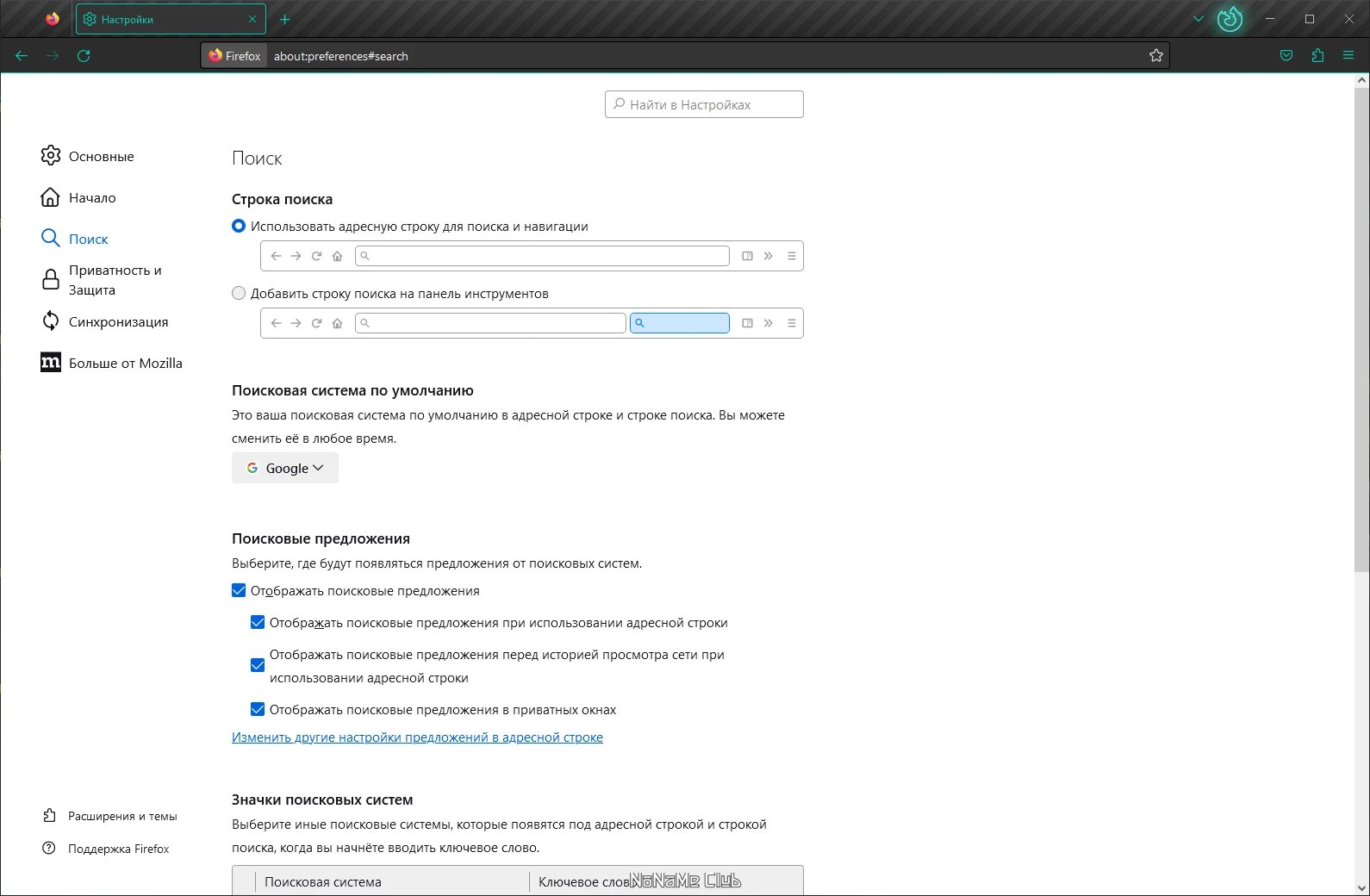
Task: Click the settings gear icon in tab
Action: [x=90, y=19]
